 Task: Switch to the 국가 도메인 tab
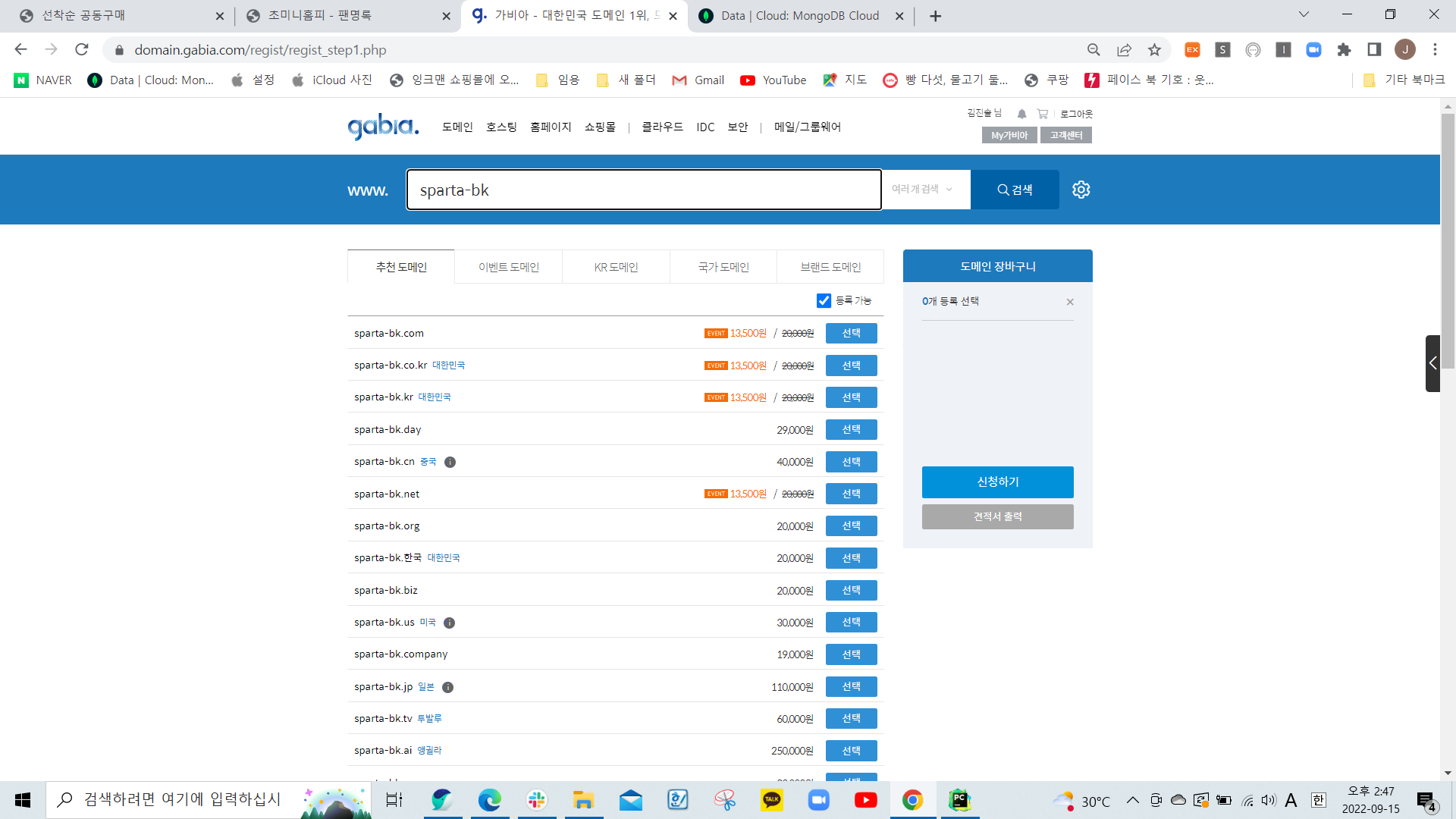click(723, 267)
